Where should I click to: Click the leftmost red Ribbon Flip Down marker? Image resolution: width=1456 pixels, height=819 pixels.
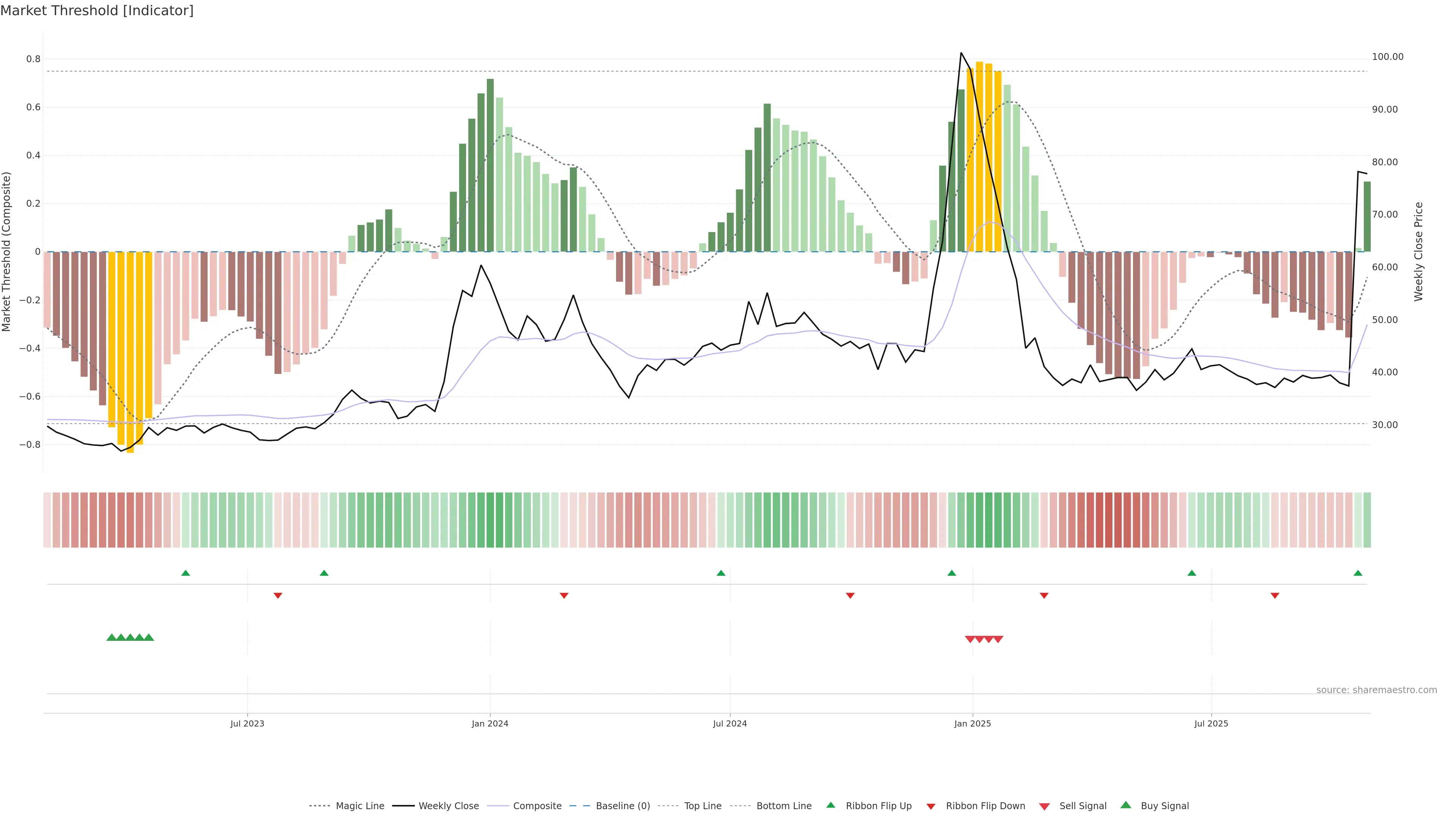click(x=278, y=595)
